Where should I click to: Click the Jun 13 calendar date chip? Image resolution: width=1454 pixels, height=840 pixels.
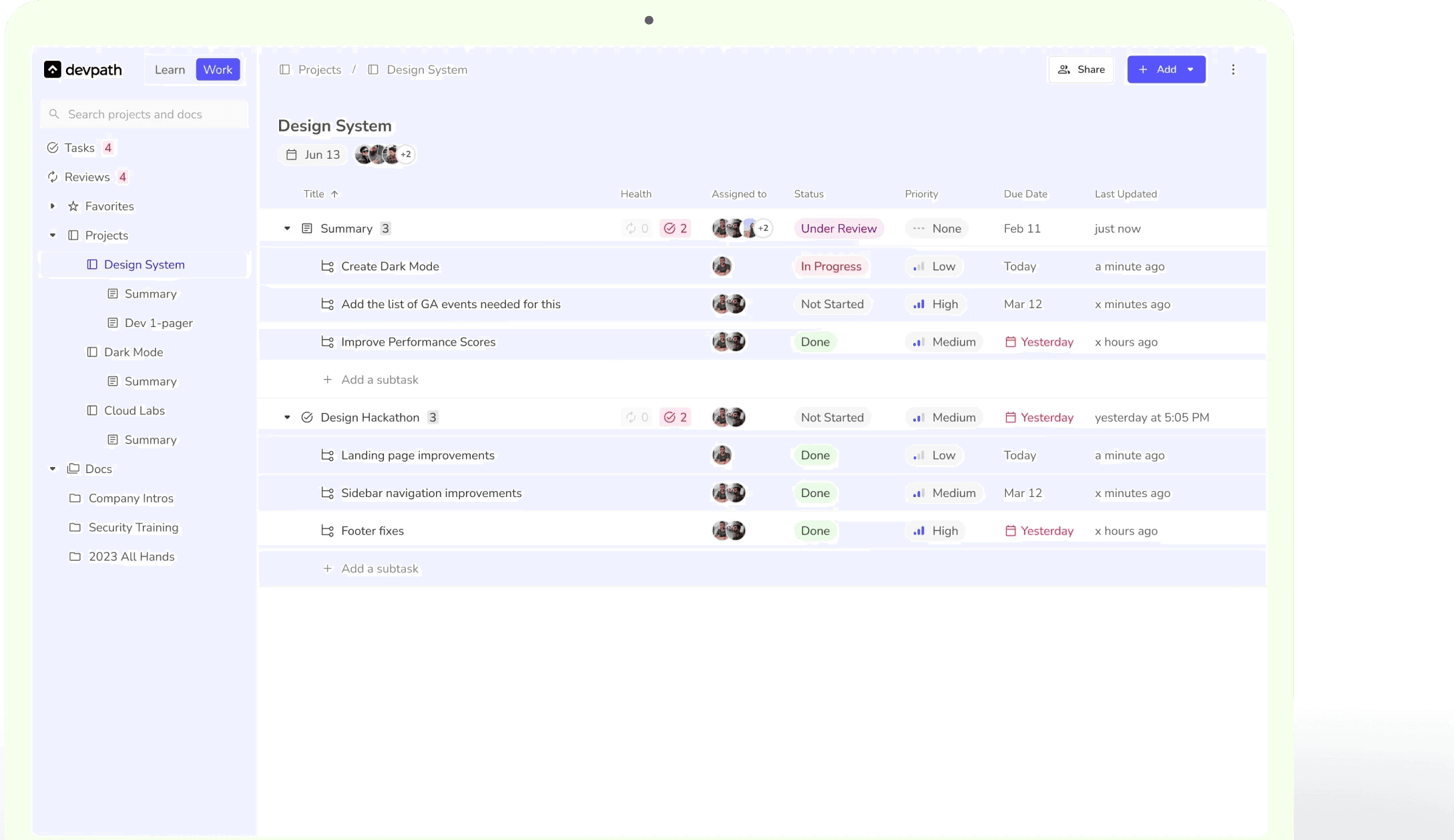coord(313,155)
